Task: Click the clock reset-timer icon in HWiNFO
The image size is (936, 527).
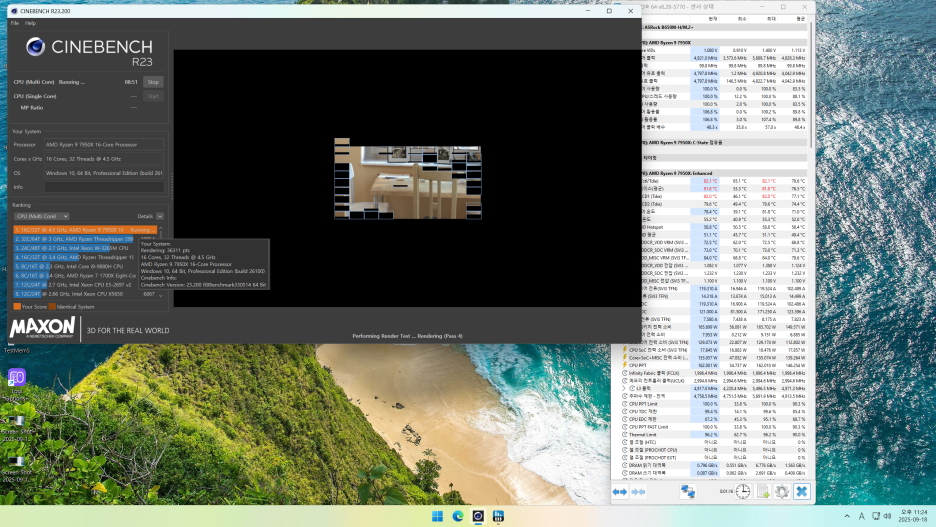Action: point(743,491)
